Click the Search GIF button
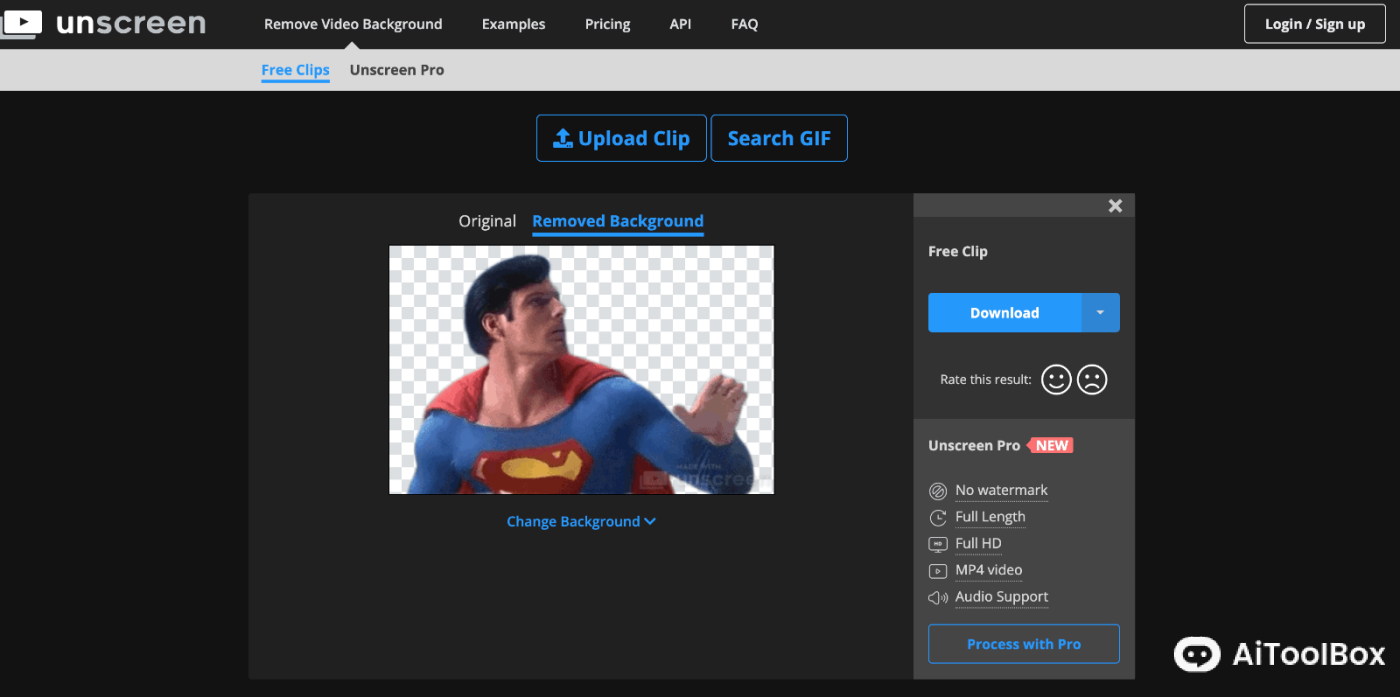 point(778,139)
